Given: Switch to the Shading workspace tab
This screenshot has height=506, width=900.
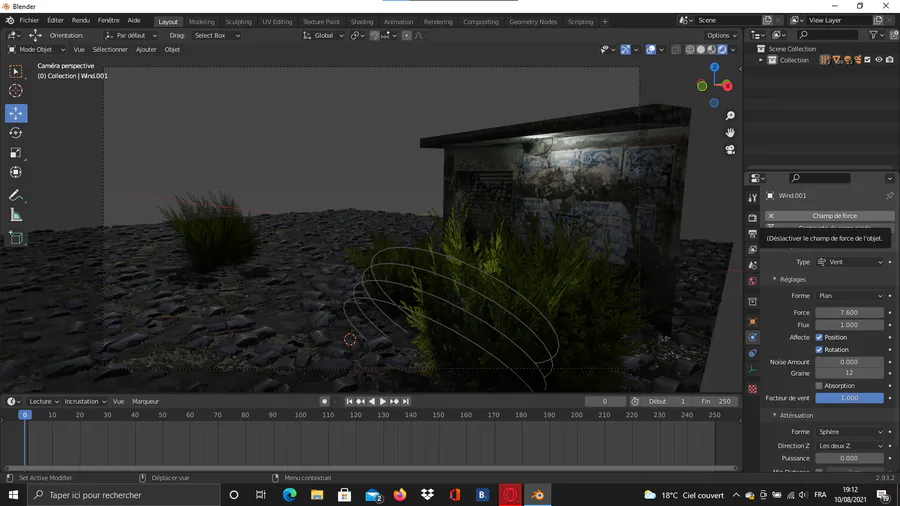Looking at the screenshot, I should click(362, 21).
